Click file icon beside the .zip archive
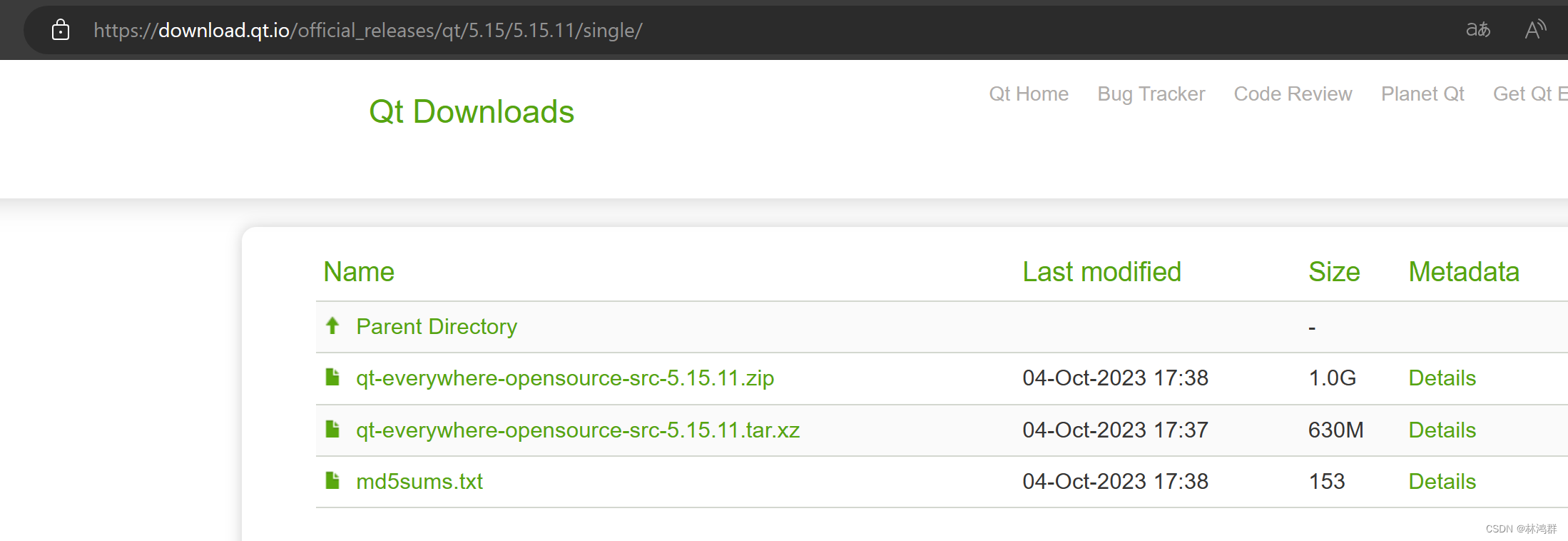Viewport: 1568px width, 541px height. (332, 378)
